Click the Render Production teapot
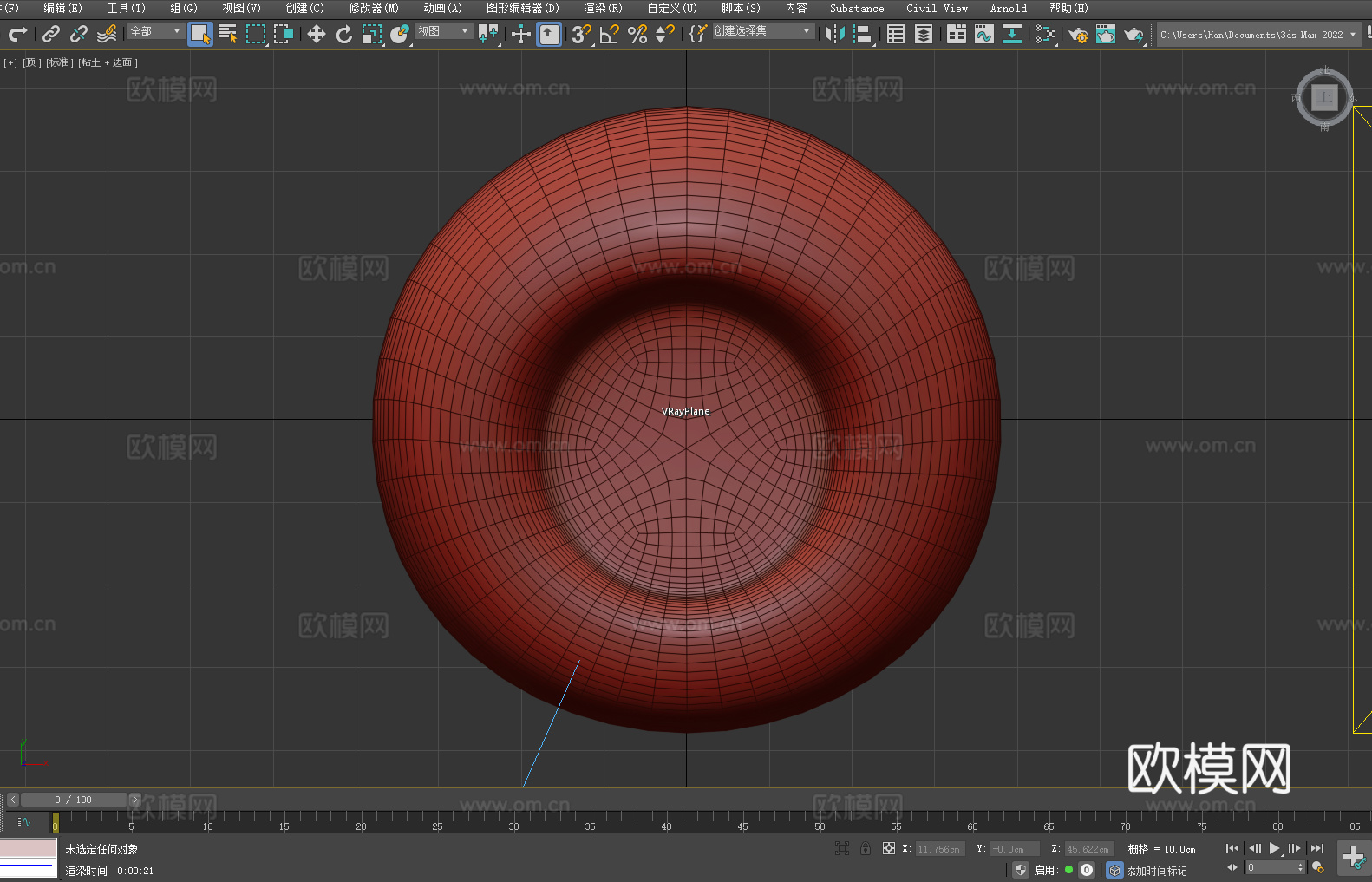Viewport: 1372px width, 882px height. (1134, 34)
